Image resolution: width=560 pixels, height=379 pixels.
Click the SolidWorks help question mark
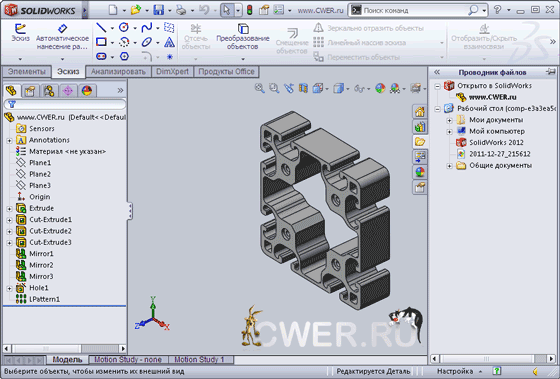pyautogui.click(x=497, y=10)
